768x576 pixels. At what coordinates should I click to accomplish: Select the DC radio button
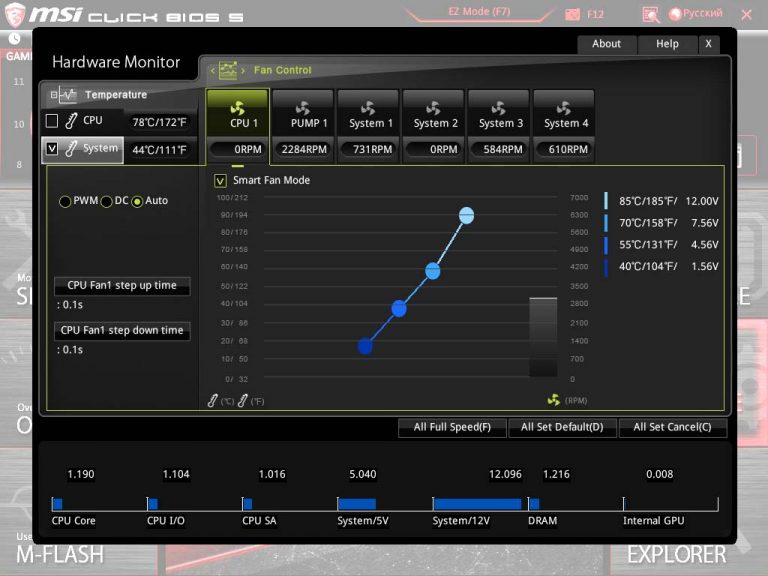(x=106, y=201)
